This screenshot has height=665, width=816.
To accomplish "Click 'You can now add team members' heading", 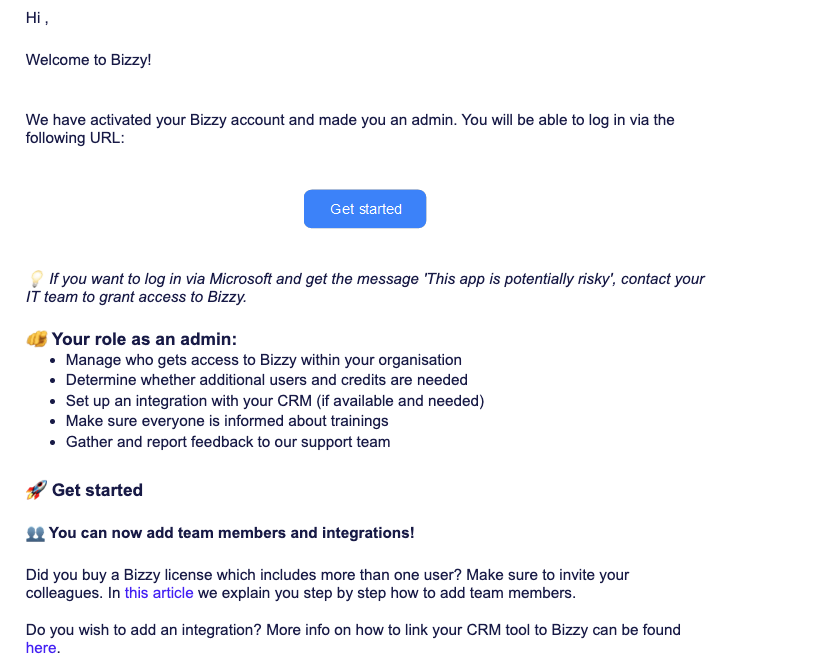I will [x=232, y=533].
